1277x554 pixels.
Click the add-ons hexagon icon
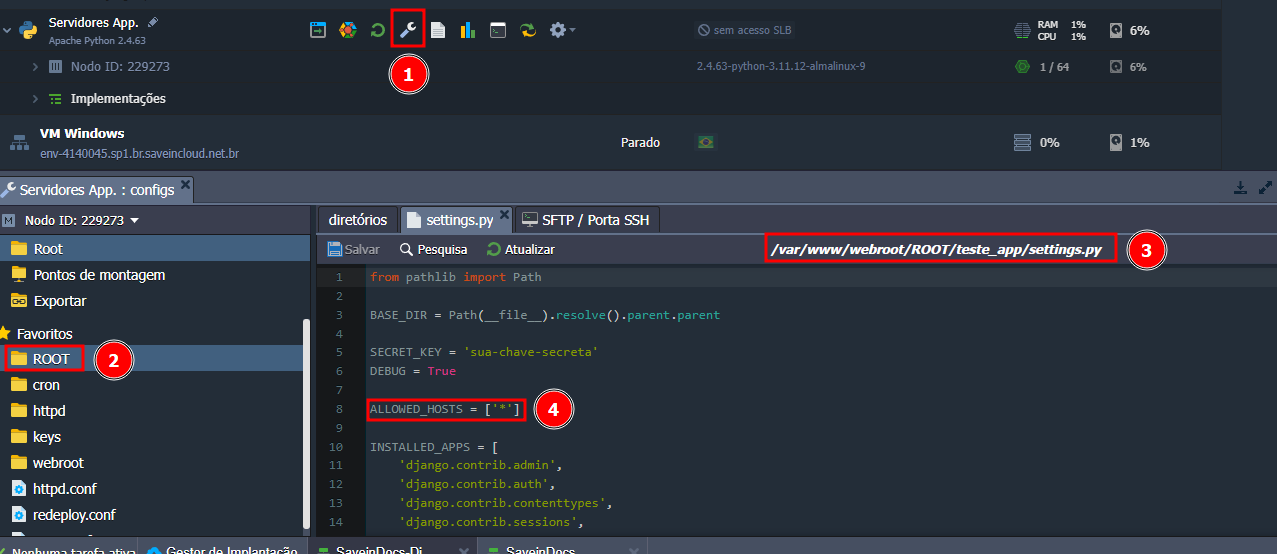tap(347, 30)
